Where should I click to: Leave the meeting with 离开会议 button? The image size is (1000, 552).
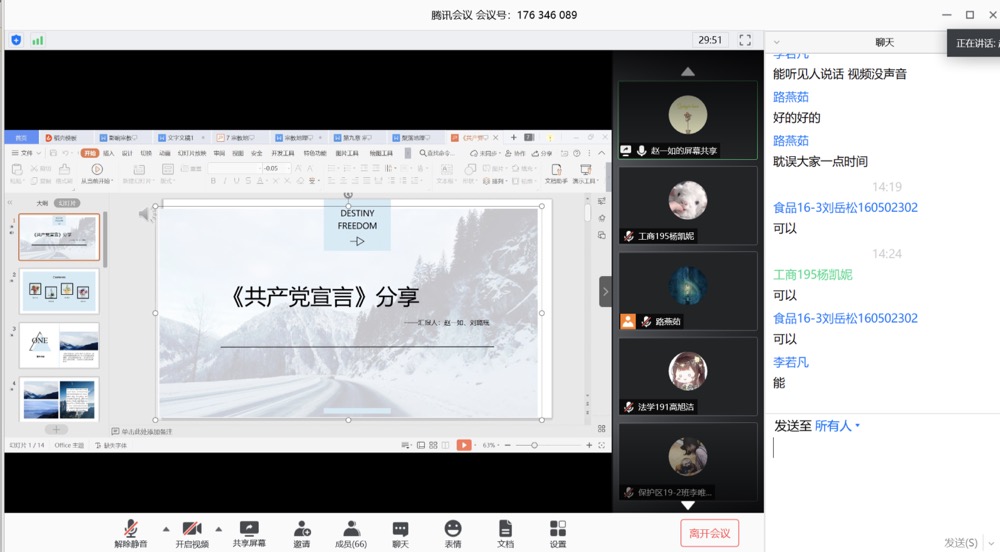point(709,534)
